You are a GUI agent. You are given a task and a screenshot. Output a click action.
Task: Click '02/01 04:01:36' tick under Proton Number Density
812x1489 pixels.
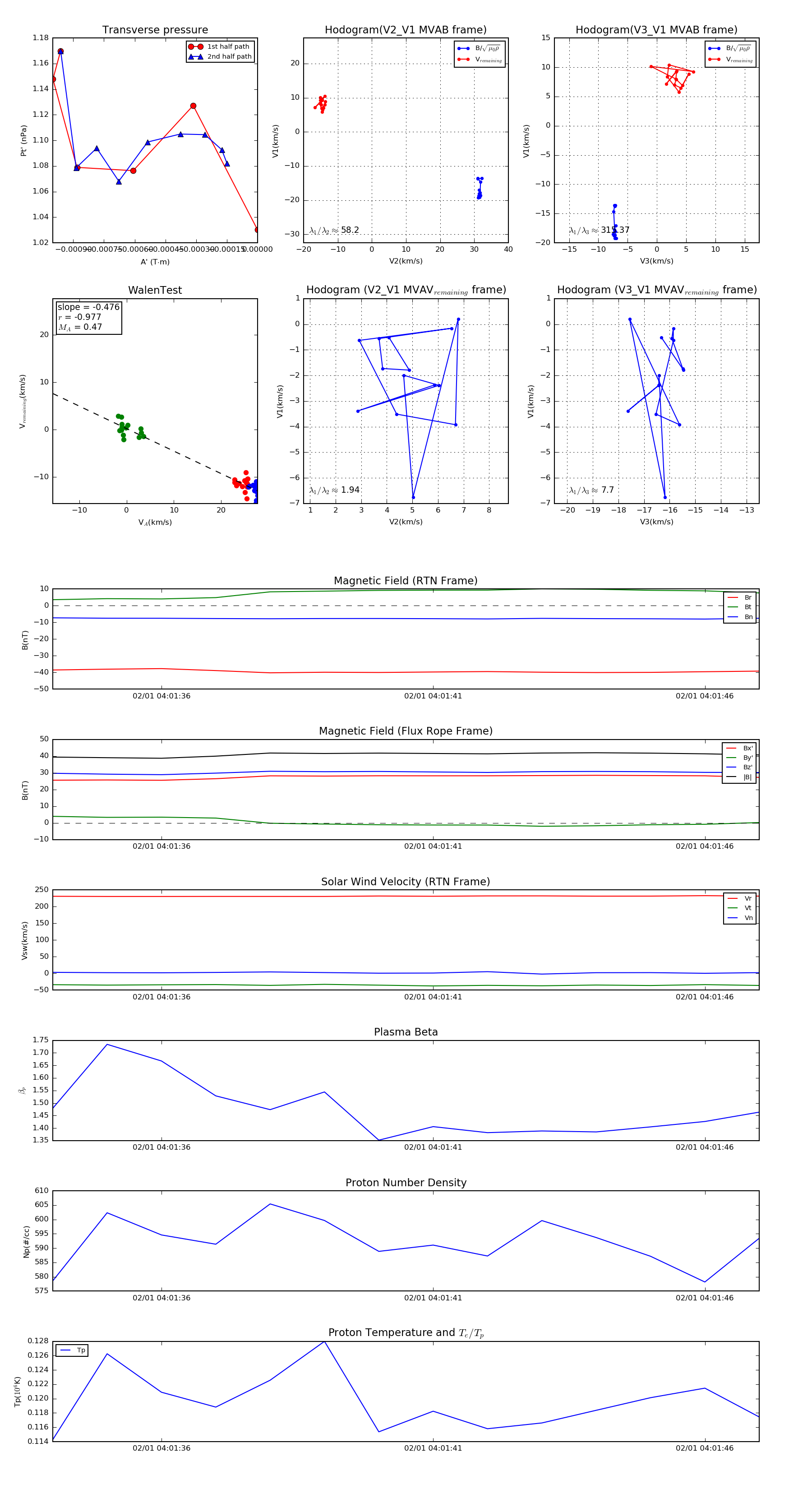161,1298
